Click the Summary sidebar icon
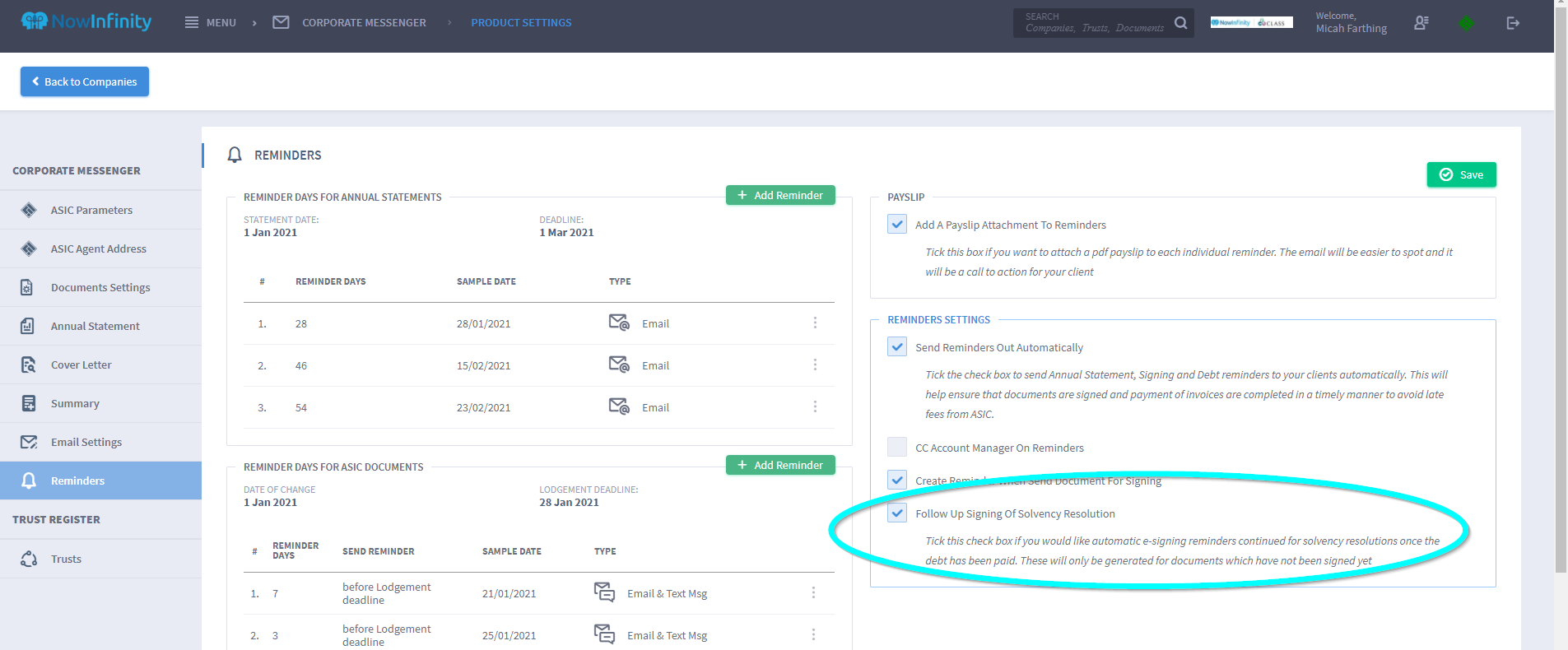The height and width of the screenshot is (650, 1568). (29, 403)
